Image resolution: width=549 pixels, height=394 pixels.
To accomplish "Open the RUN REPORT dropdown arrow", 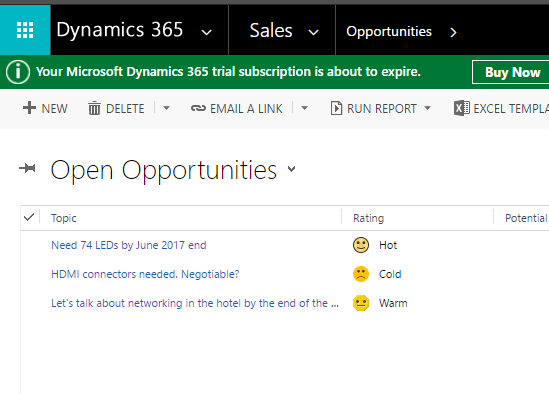I will (x=428, y=108).
